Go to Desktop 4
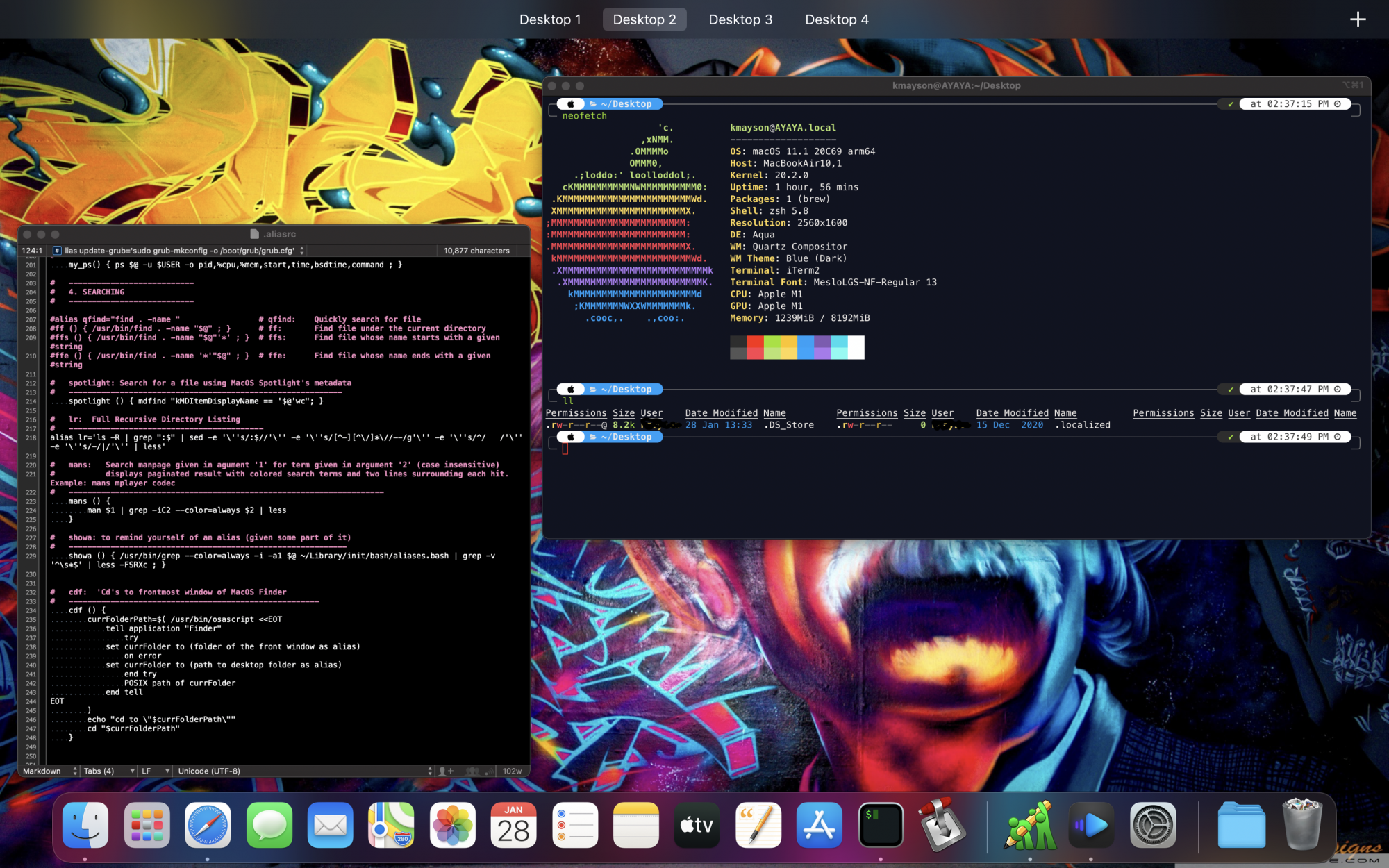The width and height of the screenshot is (1389, 868). point(837,19)
